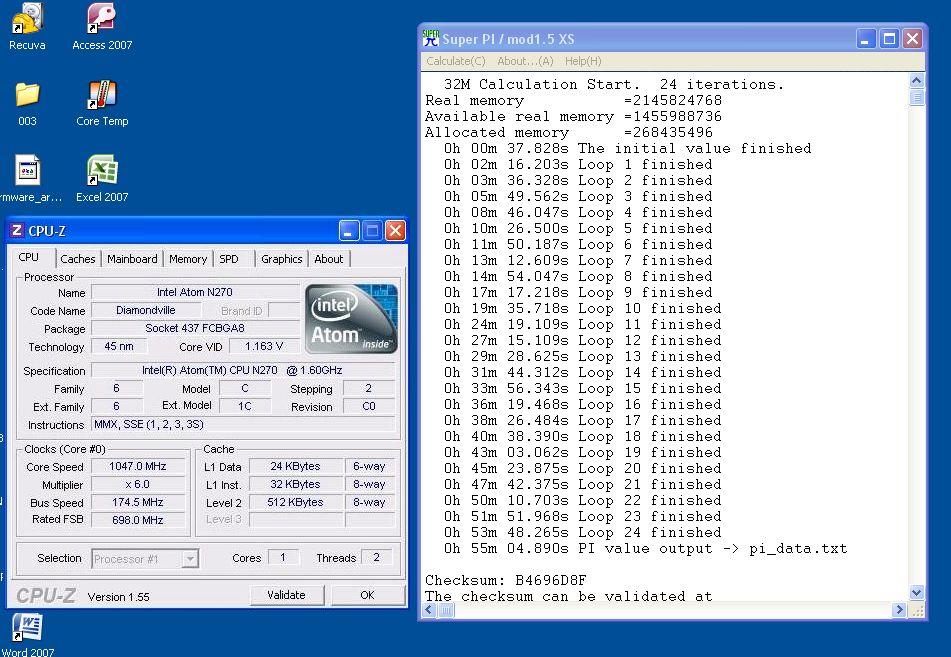This screenshot has height=657, width=951.
Task: Click the 512 KBytes Level 2 value
Action: coord(295,502)
